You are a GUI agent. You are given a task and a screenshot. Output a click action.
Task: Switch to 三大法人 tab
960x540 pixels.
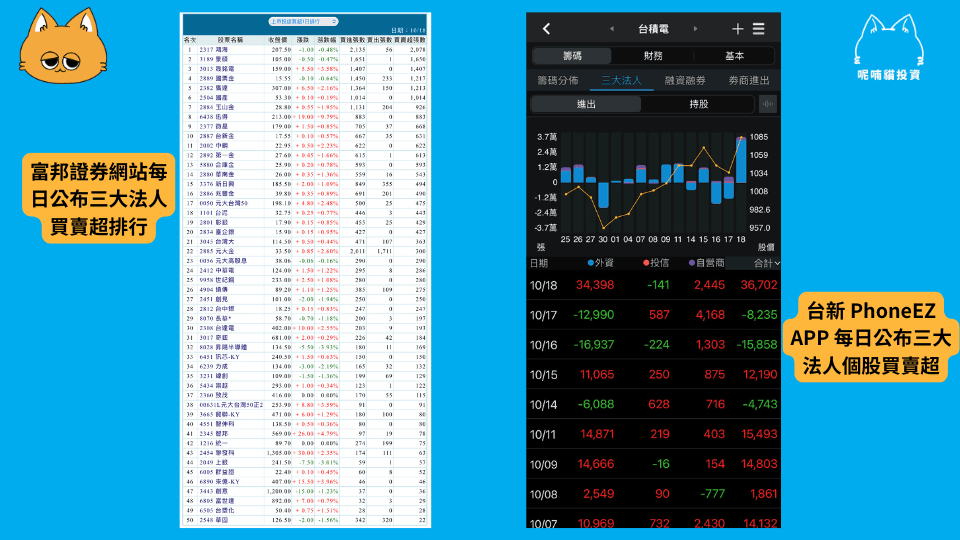tap(621, 80)
